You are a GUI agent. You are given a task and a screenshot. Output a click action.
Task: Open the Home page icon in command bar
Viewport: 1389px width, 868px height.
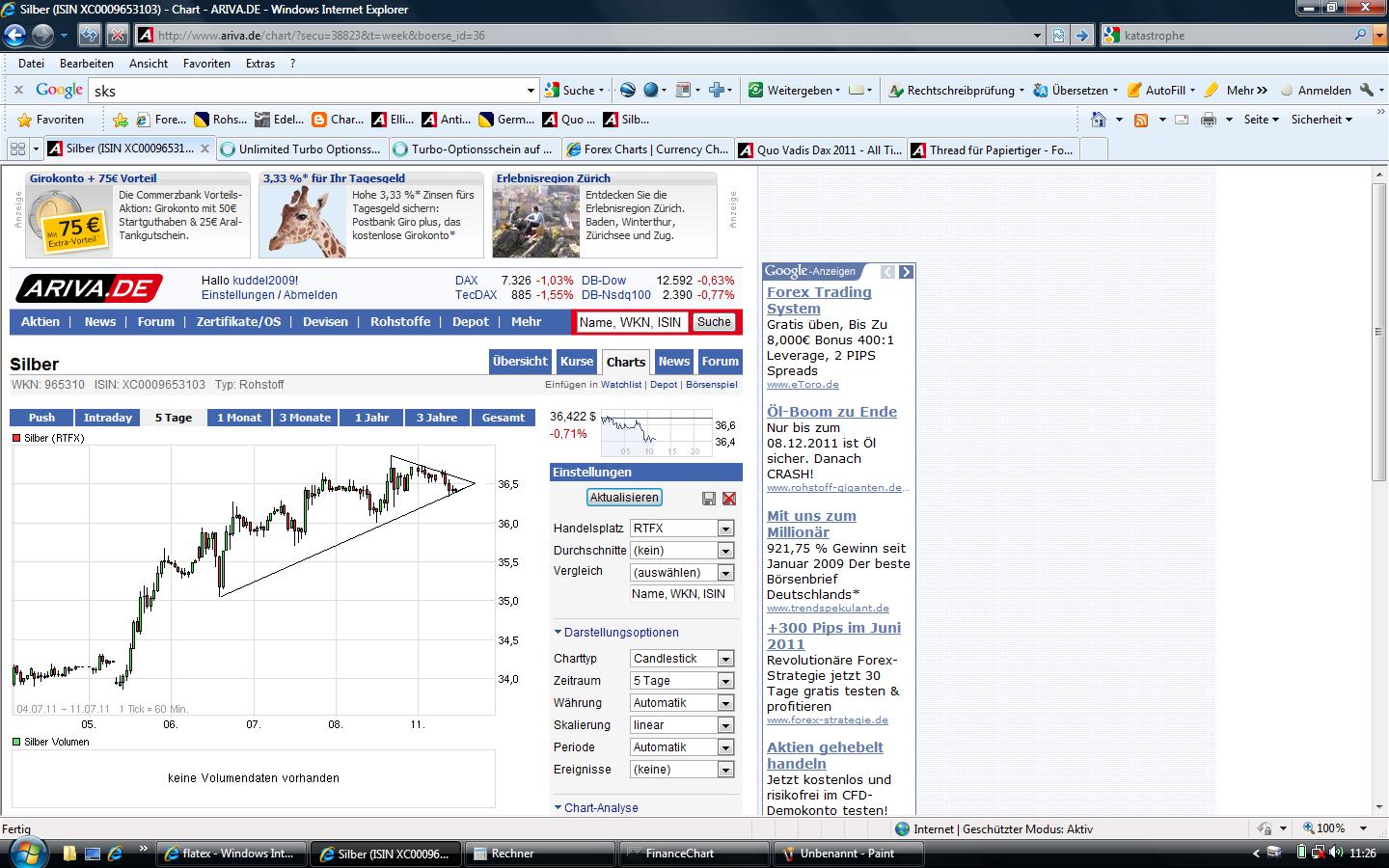pos(1098,120)
